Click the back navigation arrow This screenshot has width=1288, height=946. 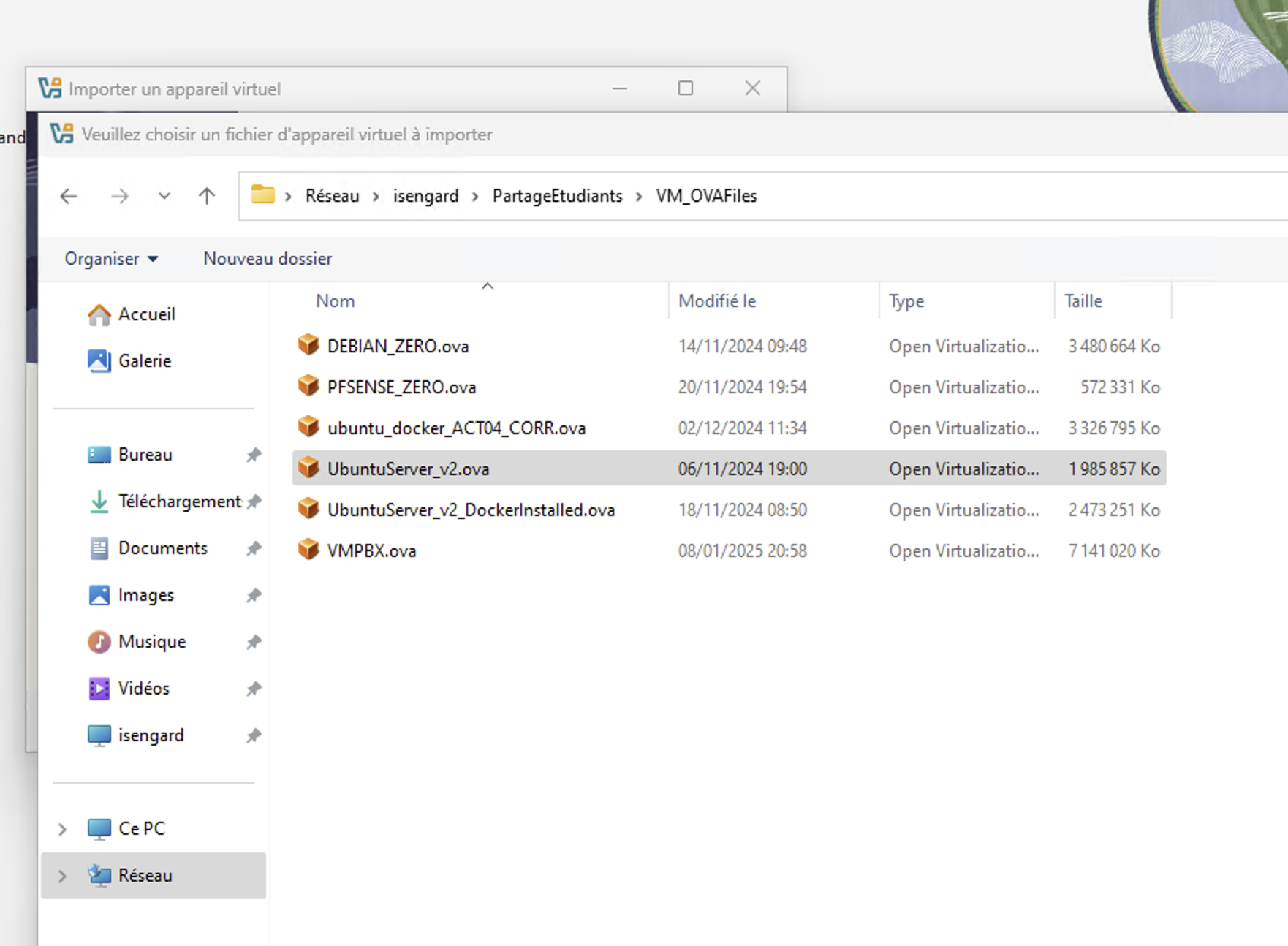pyautogui.click(x=69, y=196)
